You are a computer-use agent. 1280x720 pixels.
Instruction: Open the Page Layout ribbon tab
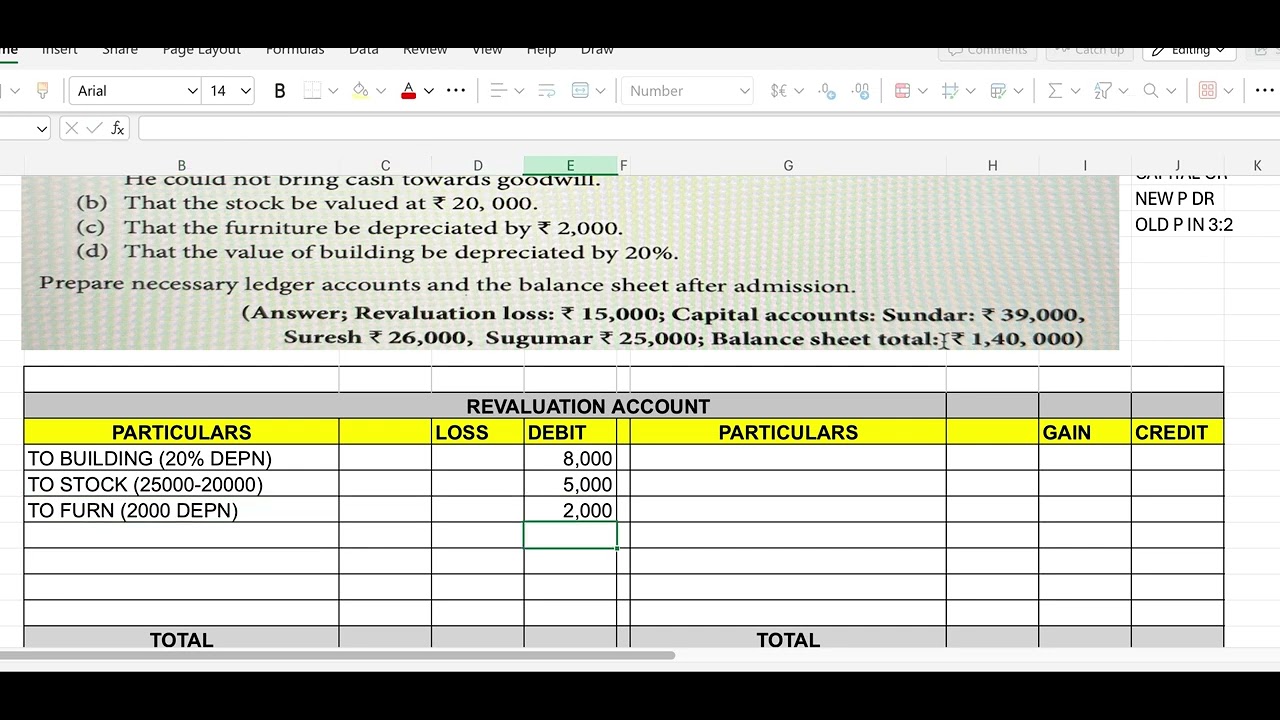tap(202, 50)
